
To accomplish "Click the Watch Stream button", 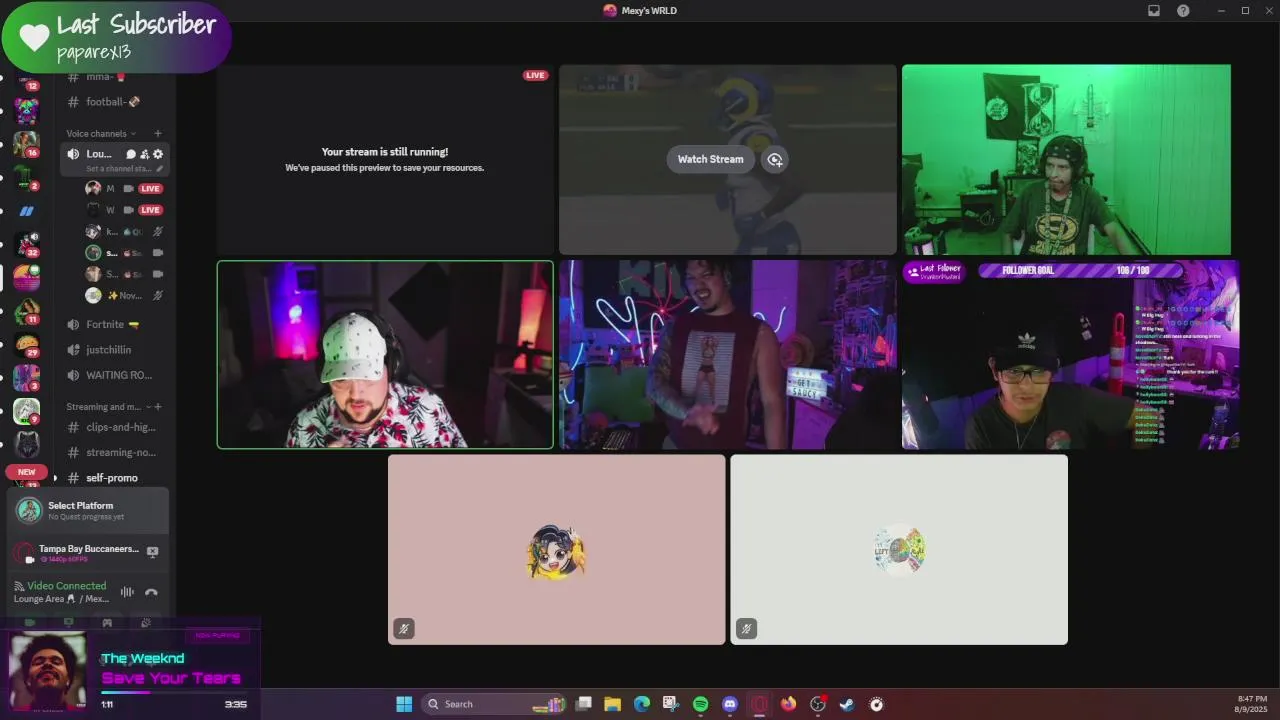I will 711,159.
